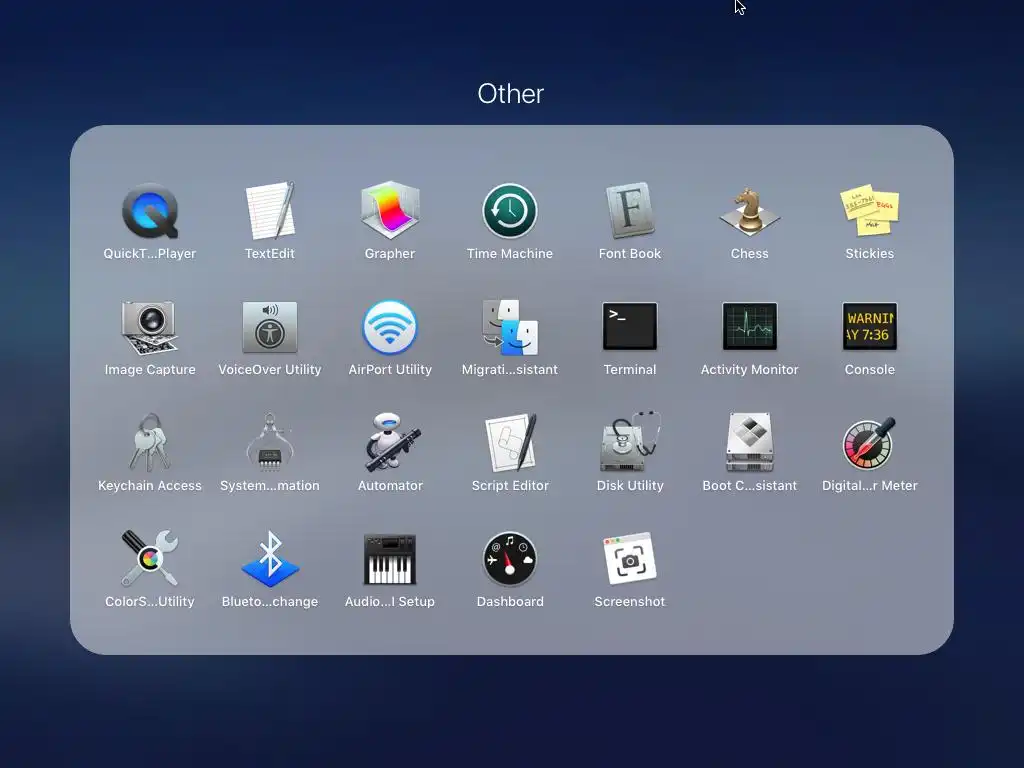
Task: Open the Stickies app icon
Action: (869, 211)
